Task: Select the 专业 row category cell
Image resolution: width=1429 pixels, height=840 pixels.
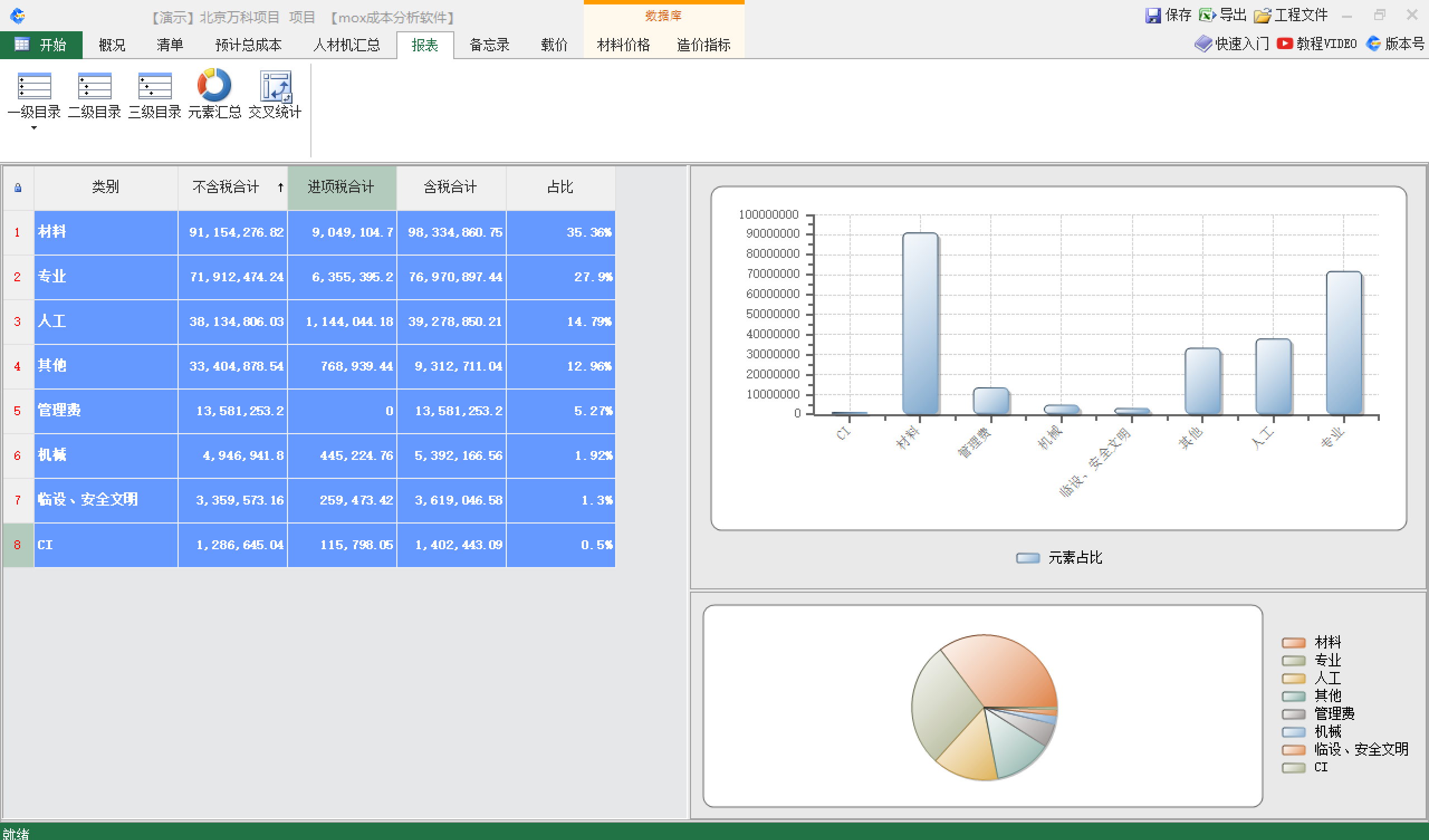Action: 106,277
